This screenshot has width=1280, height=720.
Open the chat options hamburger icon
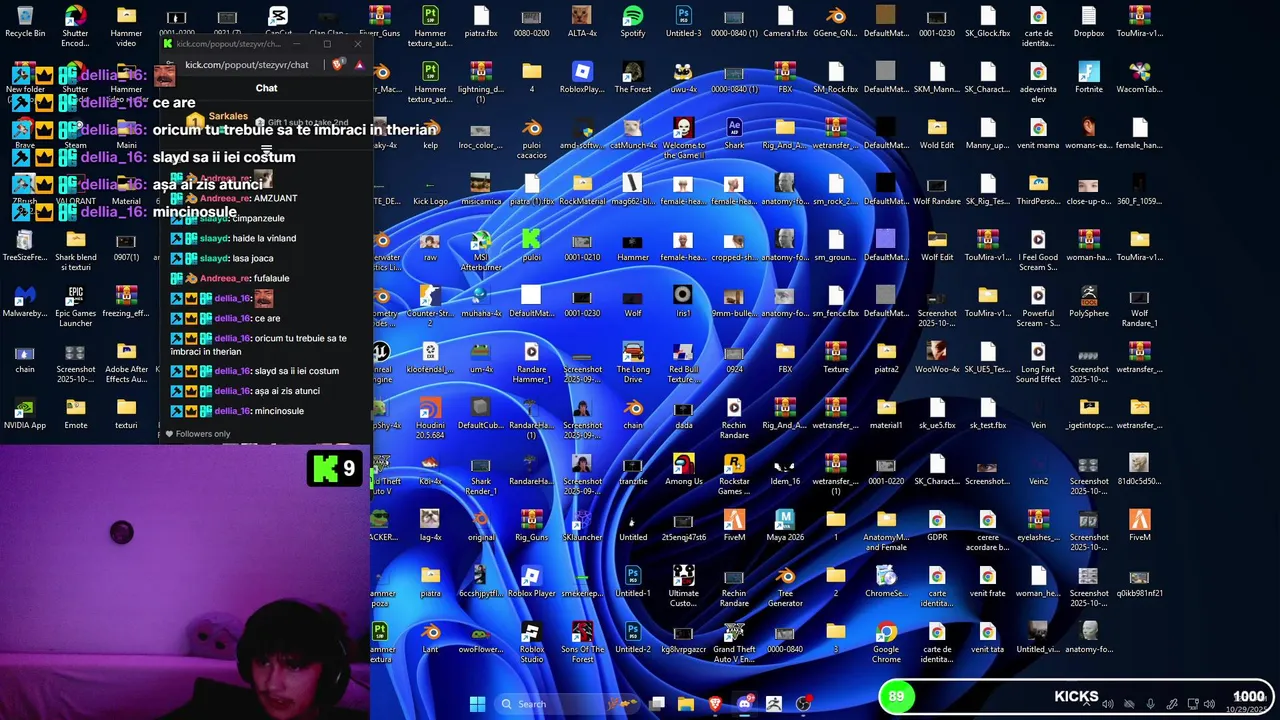(266, 148)
